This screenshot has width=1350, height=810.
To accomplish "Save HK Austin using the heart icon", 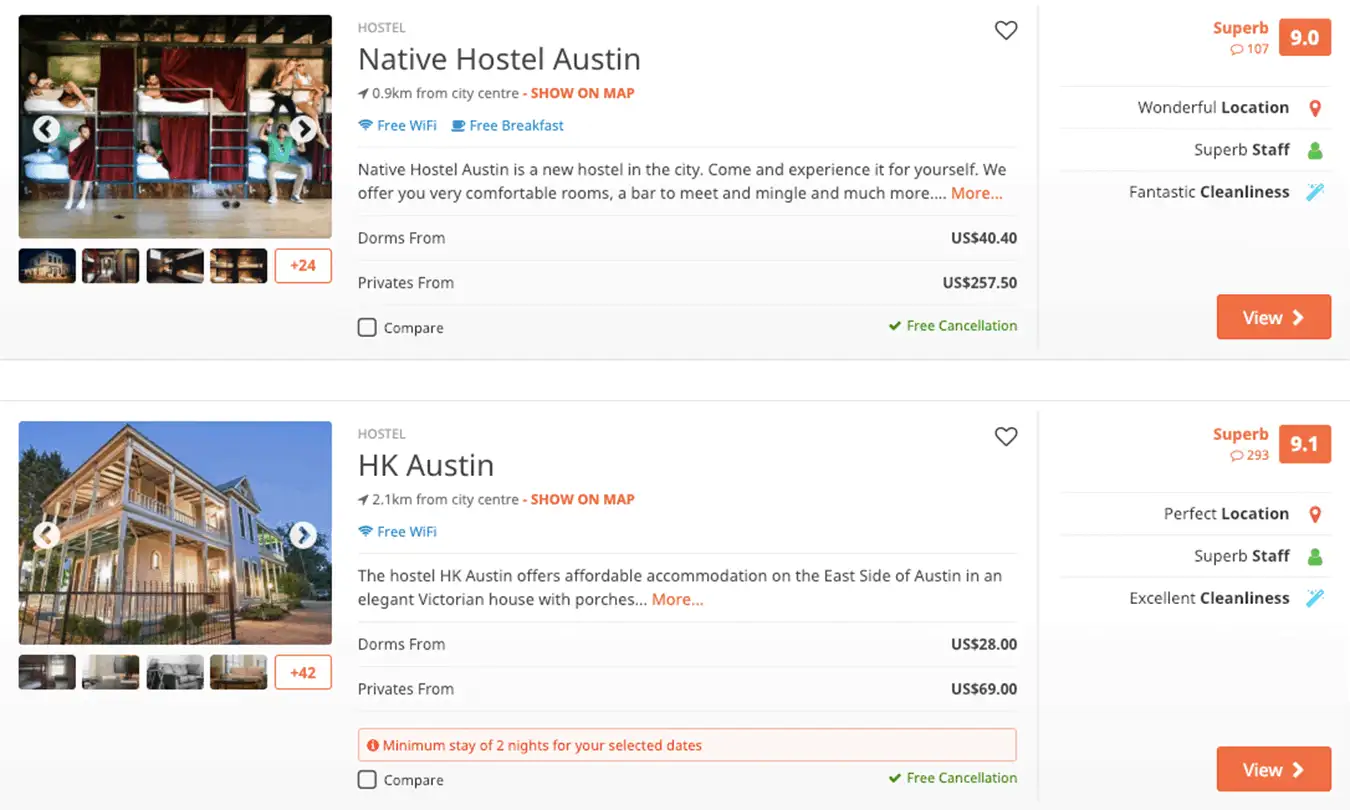I will pos(1005,437).
